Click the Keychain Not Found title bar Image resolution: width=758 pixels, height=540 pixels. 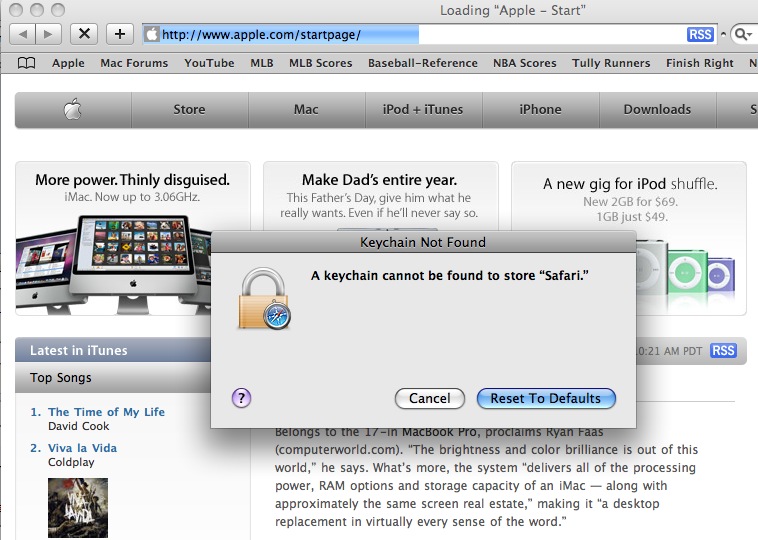tap(423, 242)
